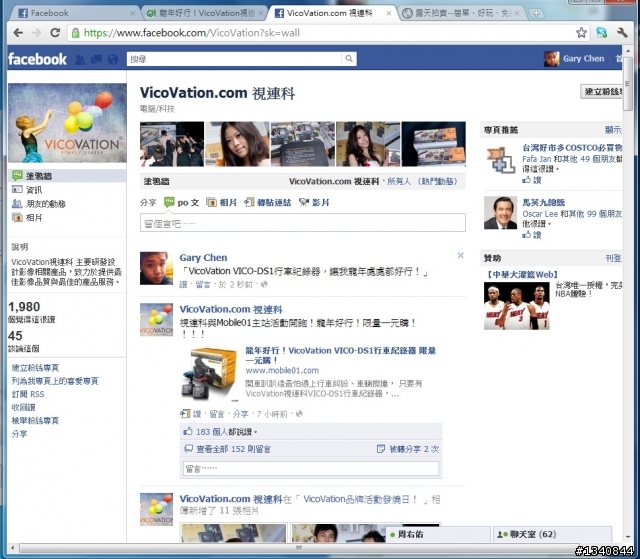The image size is (640, 559).
Task: Click the privacy globe on 7小時前 post
Action: tap(299, 414)
